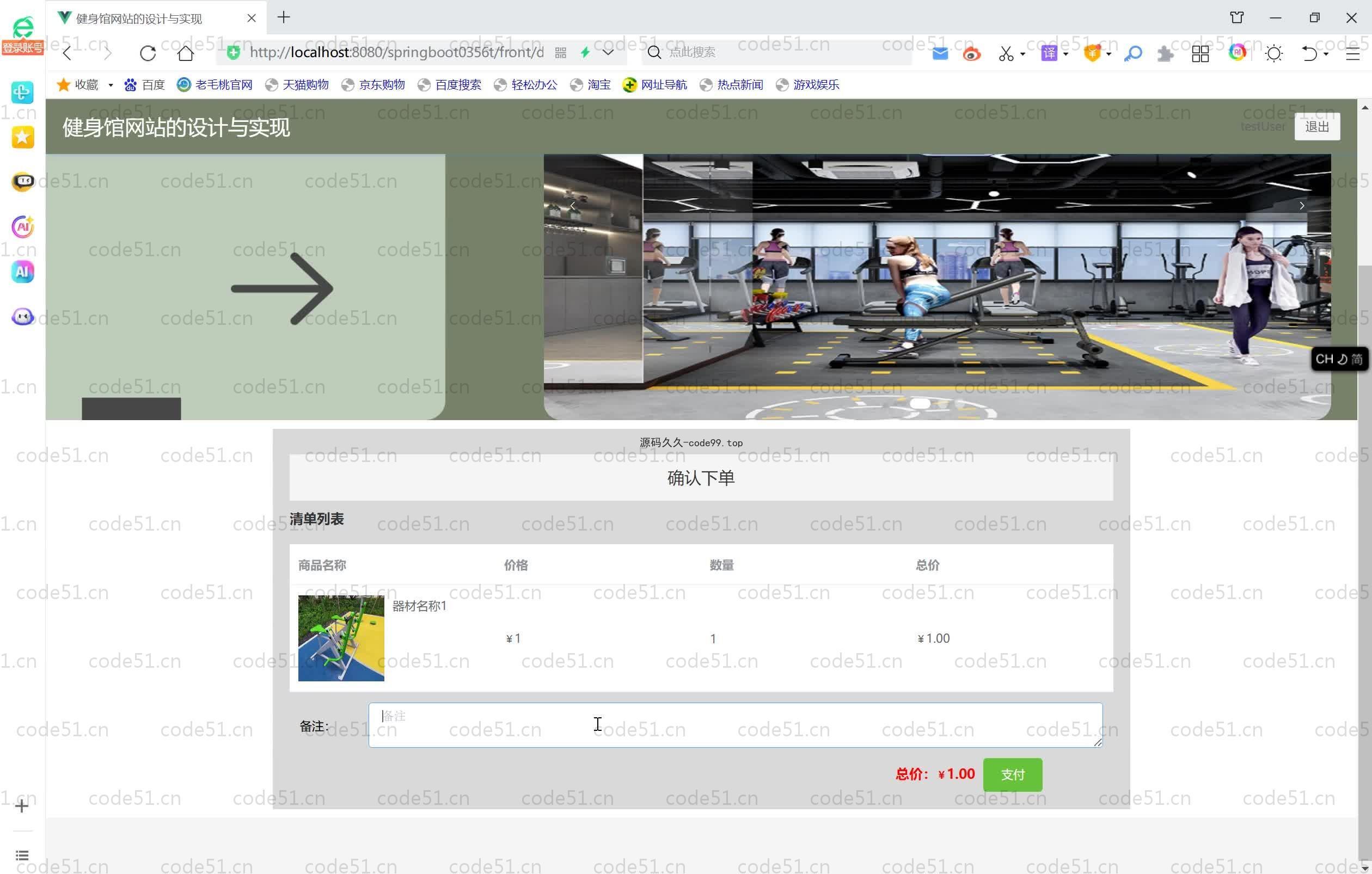Click the translate toolbar icon
The image size is (1372, 874).
(1049, 53)
